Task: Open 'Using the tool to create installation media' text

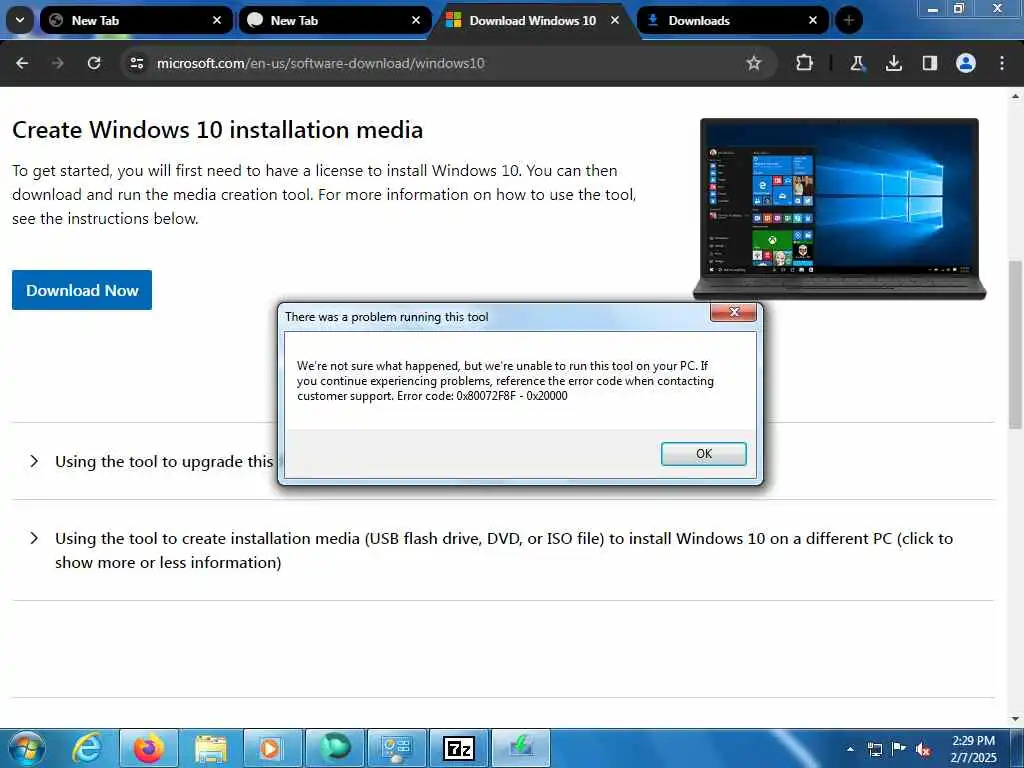Action: (504, 551)
